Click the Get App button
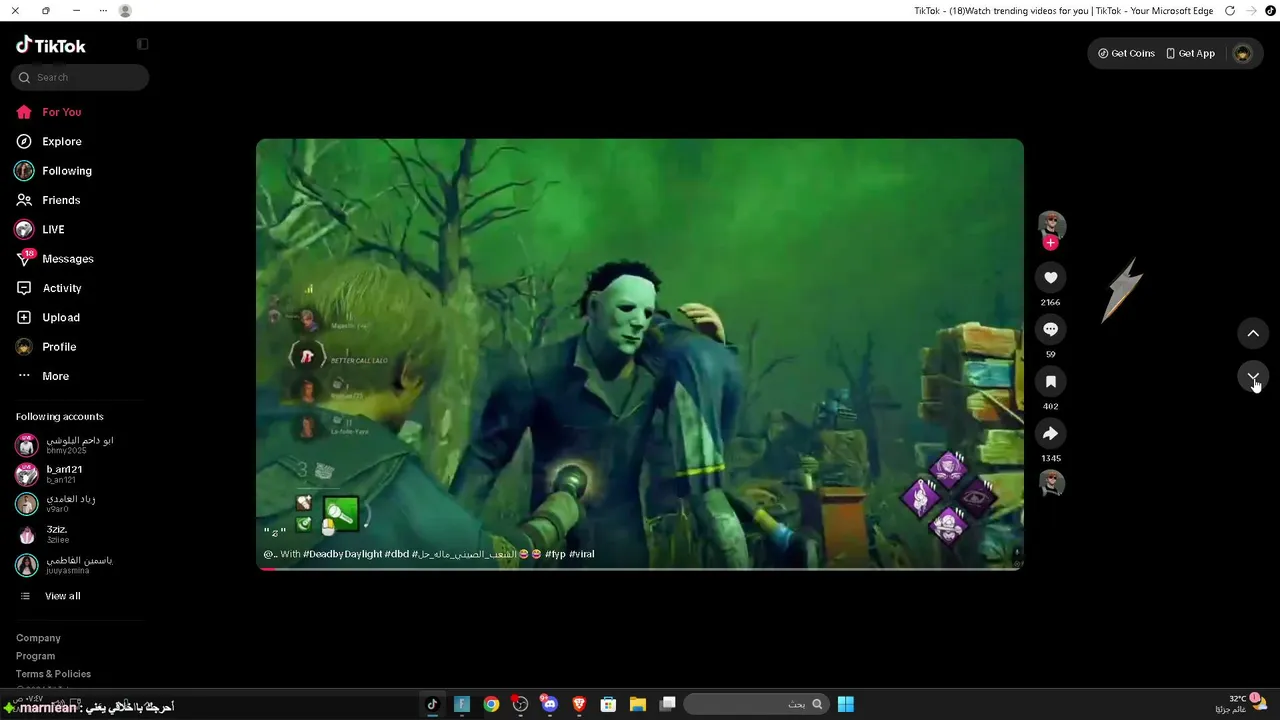The width and height of the screenshot is (1280, 720). (1190, 53)
